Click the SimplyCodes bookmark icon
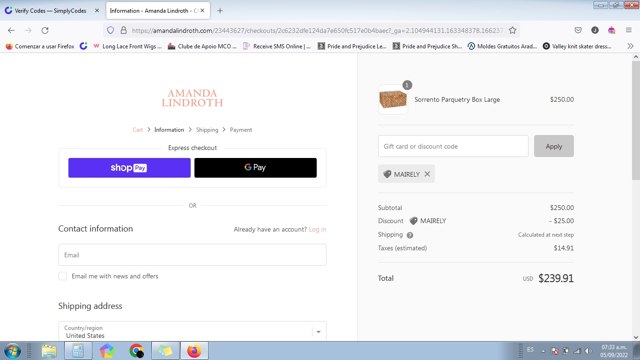The image size is (640, 360). (83, 46)
